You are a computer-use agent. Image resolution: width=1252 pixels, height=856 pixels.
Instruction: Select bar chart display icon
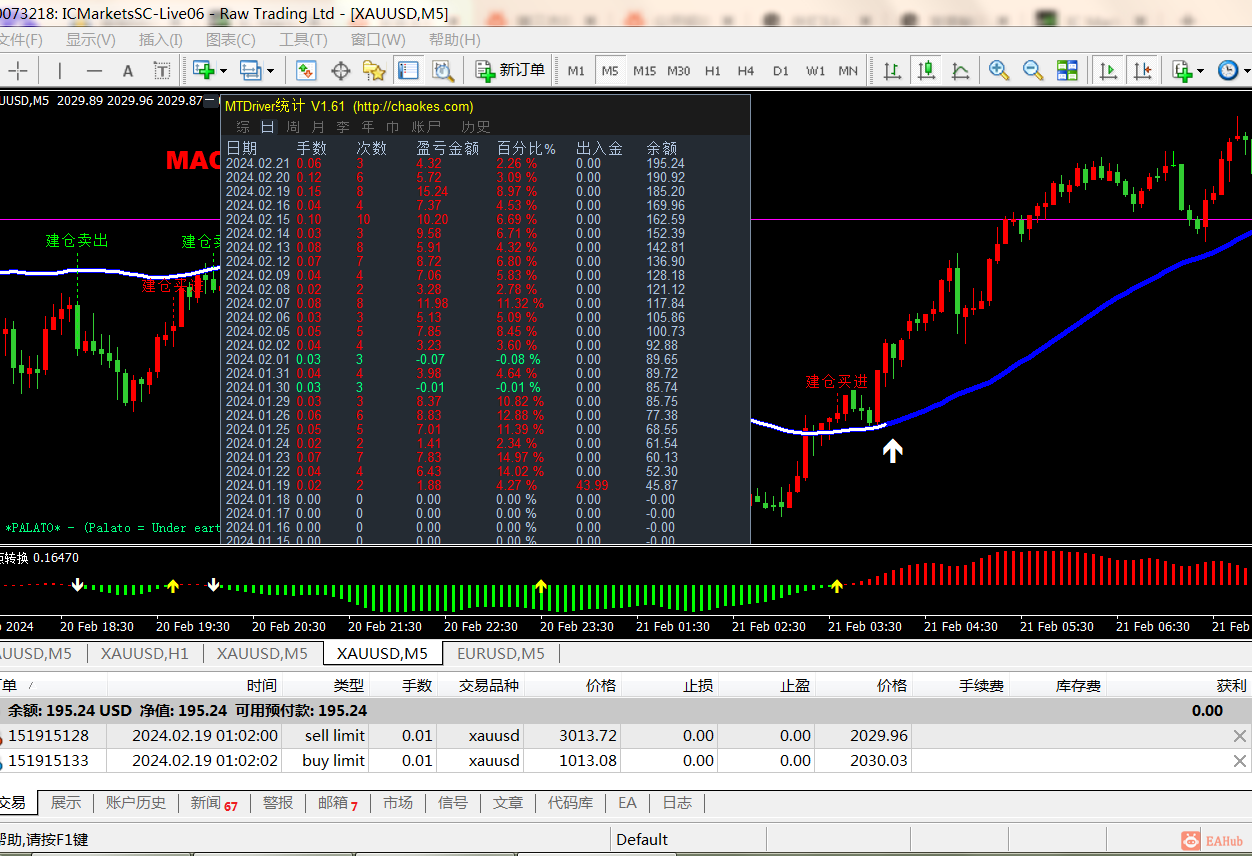[x=892, y=70]
